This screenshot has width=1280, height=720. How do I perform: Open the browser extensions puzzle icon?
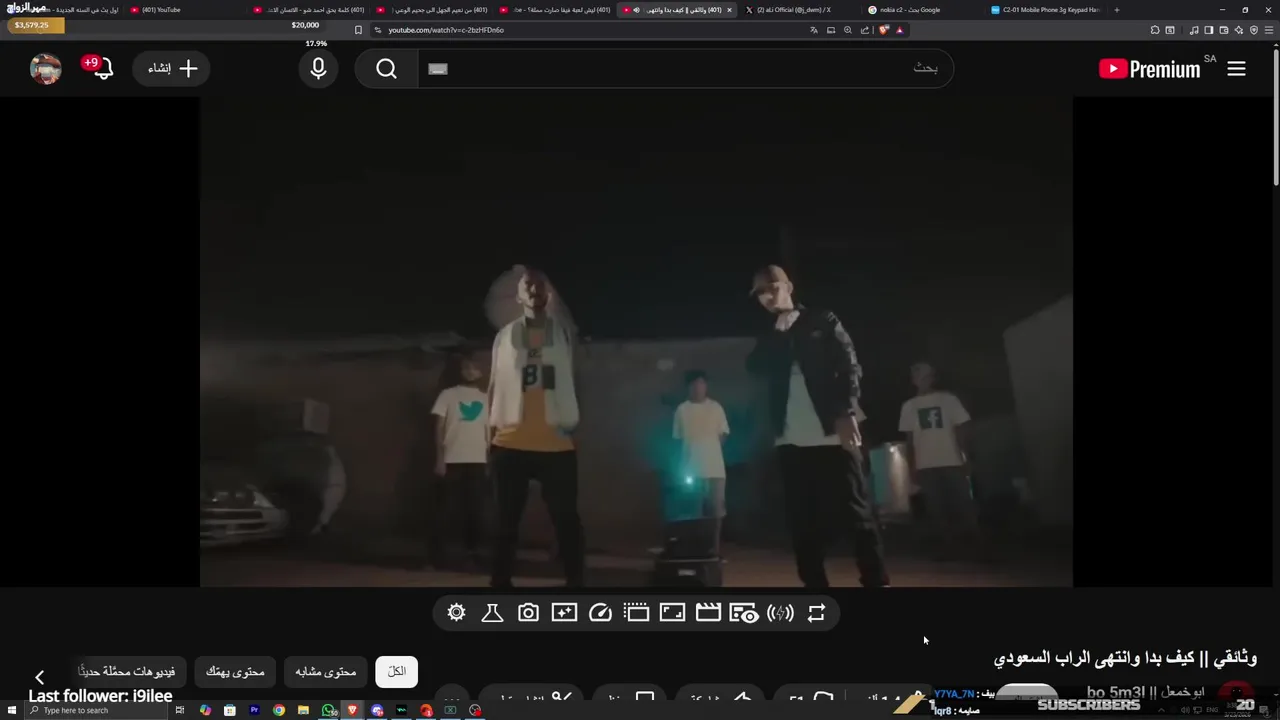1155,30
